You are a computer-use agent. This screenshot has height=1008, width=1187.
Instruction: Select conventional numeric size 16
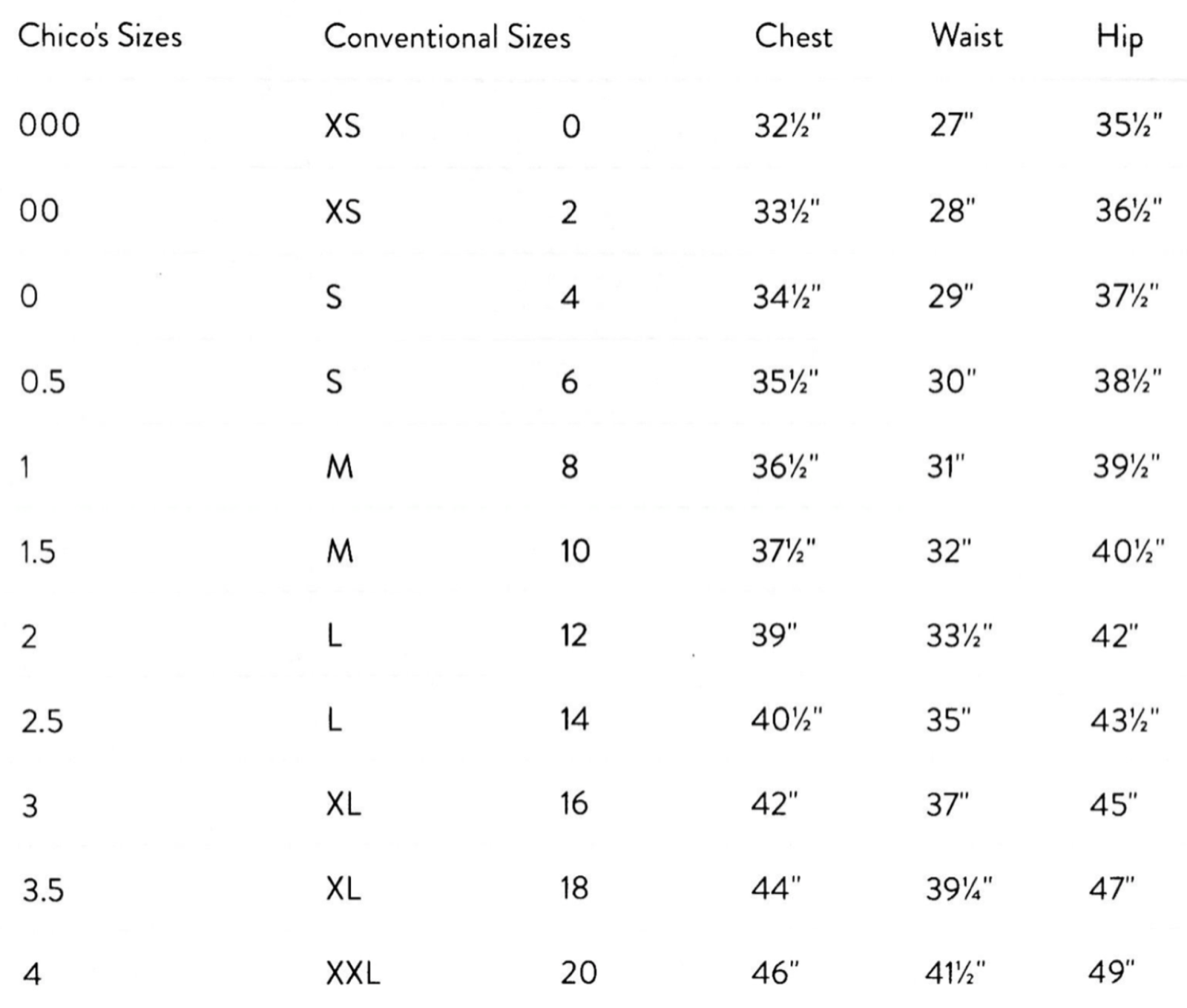(x=574, y=804)
